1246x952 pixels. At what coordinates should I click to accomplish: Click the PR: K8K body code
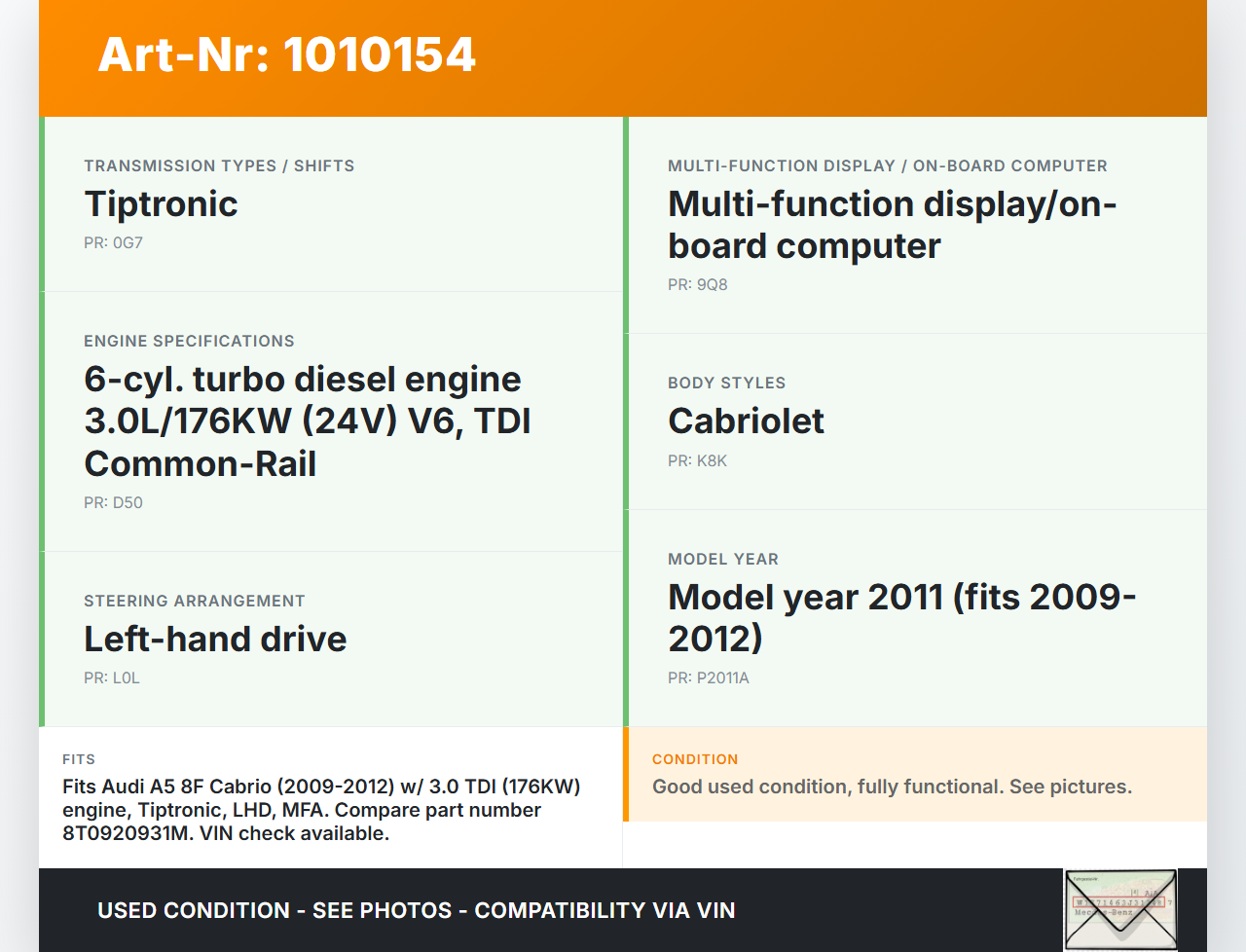[697, 461]
